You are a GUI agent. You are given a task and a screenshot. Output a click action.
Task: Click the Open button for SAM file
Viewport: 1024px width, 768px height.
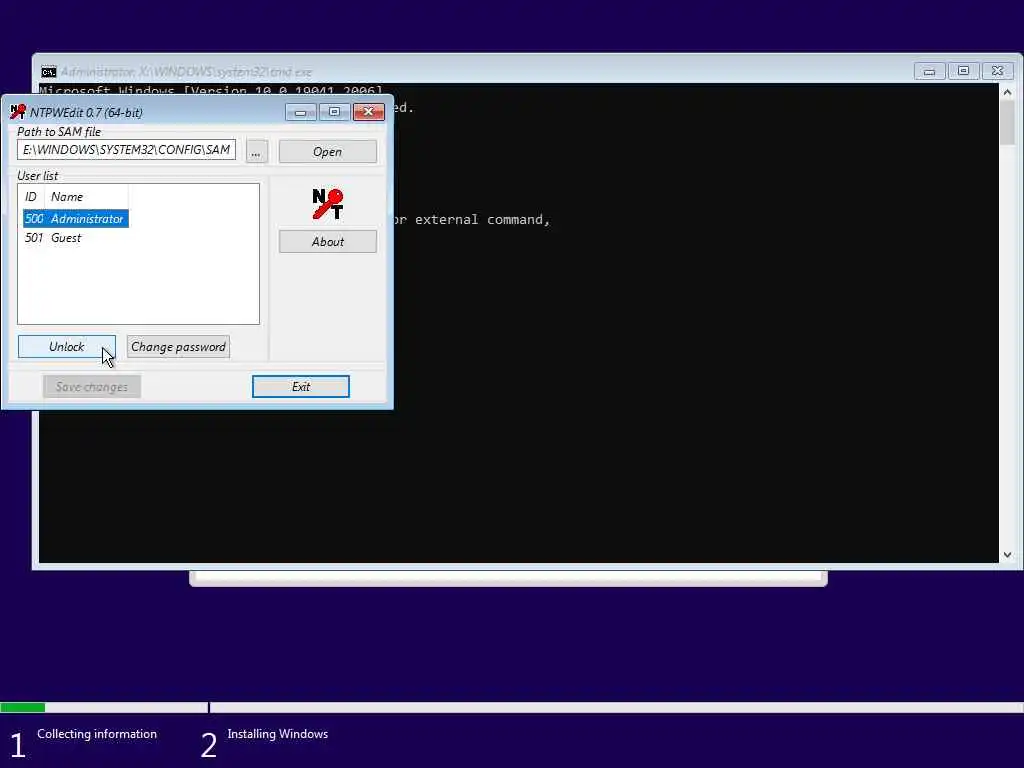click(327, 152)
